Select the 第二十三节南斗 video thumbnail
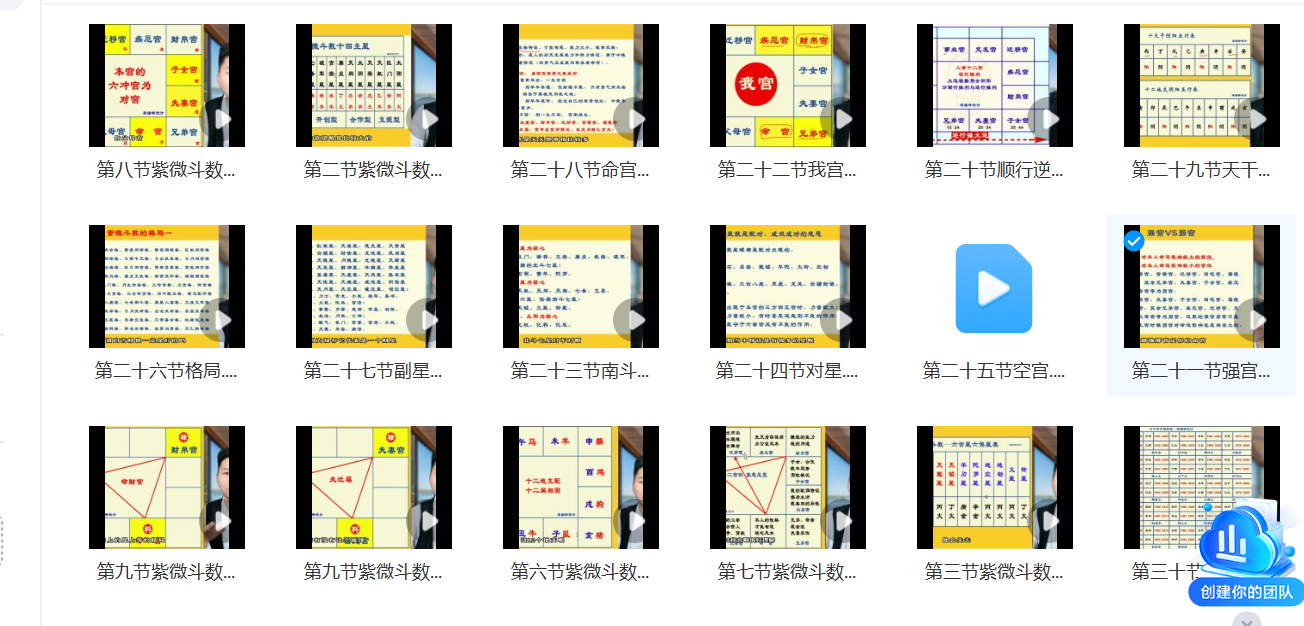 click(581, 287)
